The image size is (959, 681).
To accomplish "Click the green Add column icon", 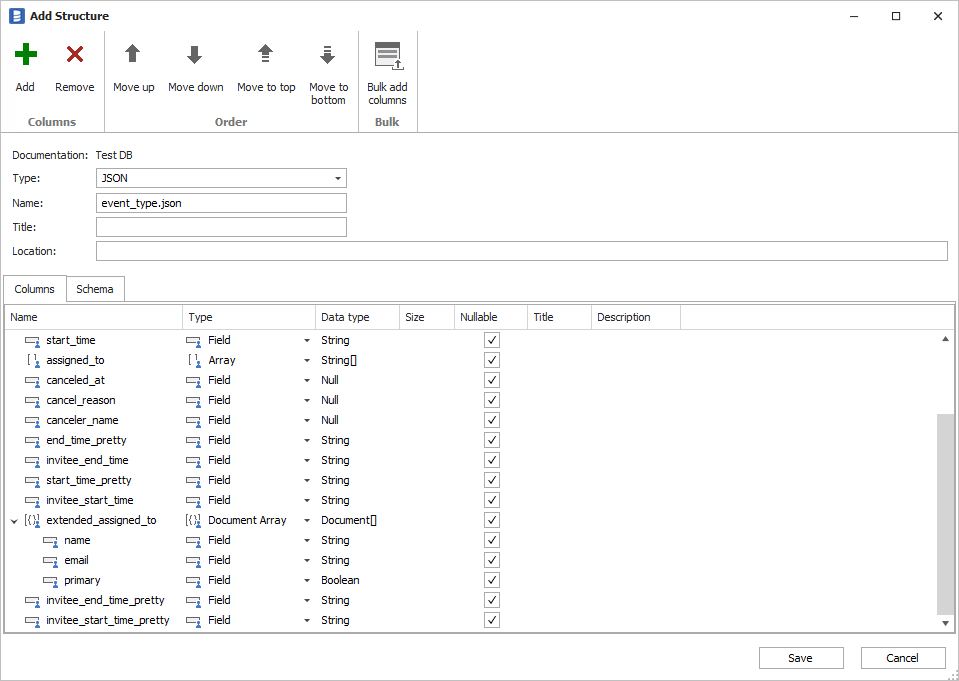I will click(25, 55).
